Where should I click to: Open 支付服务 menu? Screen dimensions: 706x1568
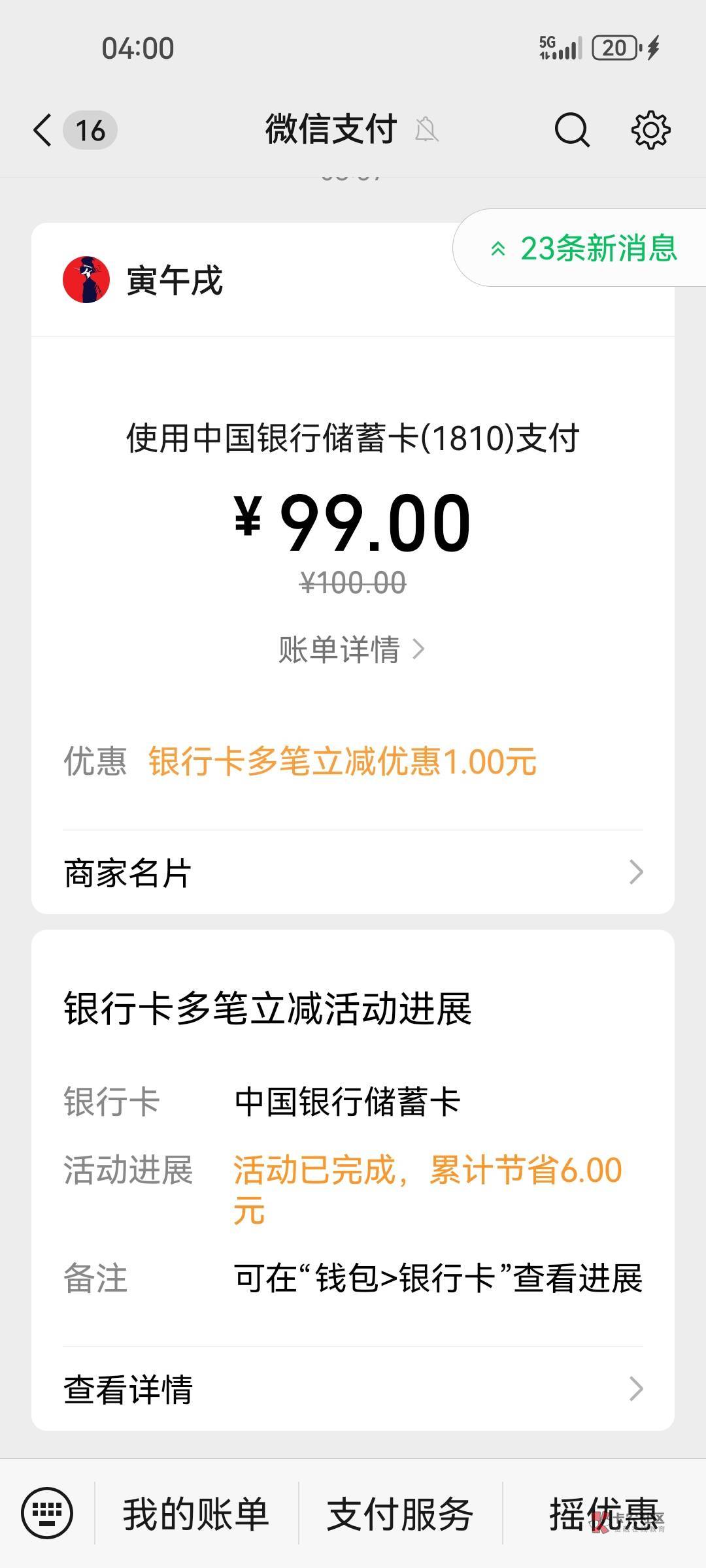pyautogui.click(x=400, y=1513)
